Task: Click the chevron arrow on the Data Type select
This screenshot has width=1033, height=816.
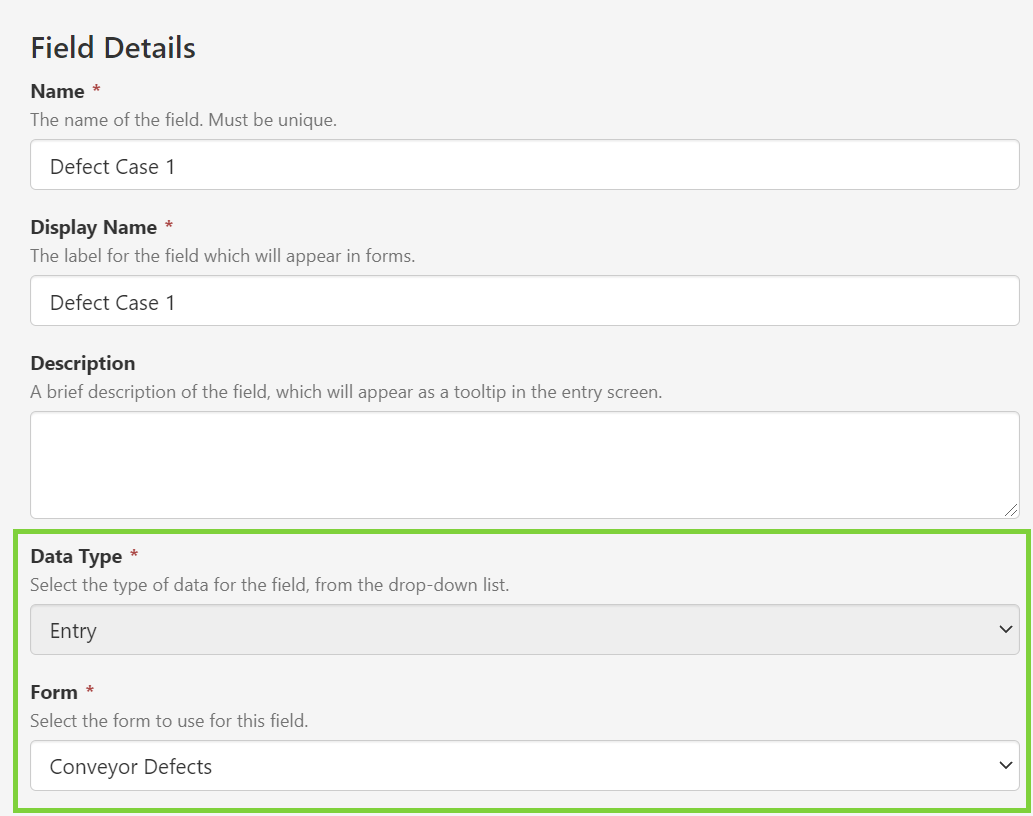Action: pos(1006,630)
